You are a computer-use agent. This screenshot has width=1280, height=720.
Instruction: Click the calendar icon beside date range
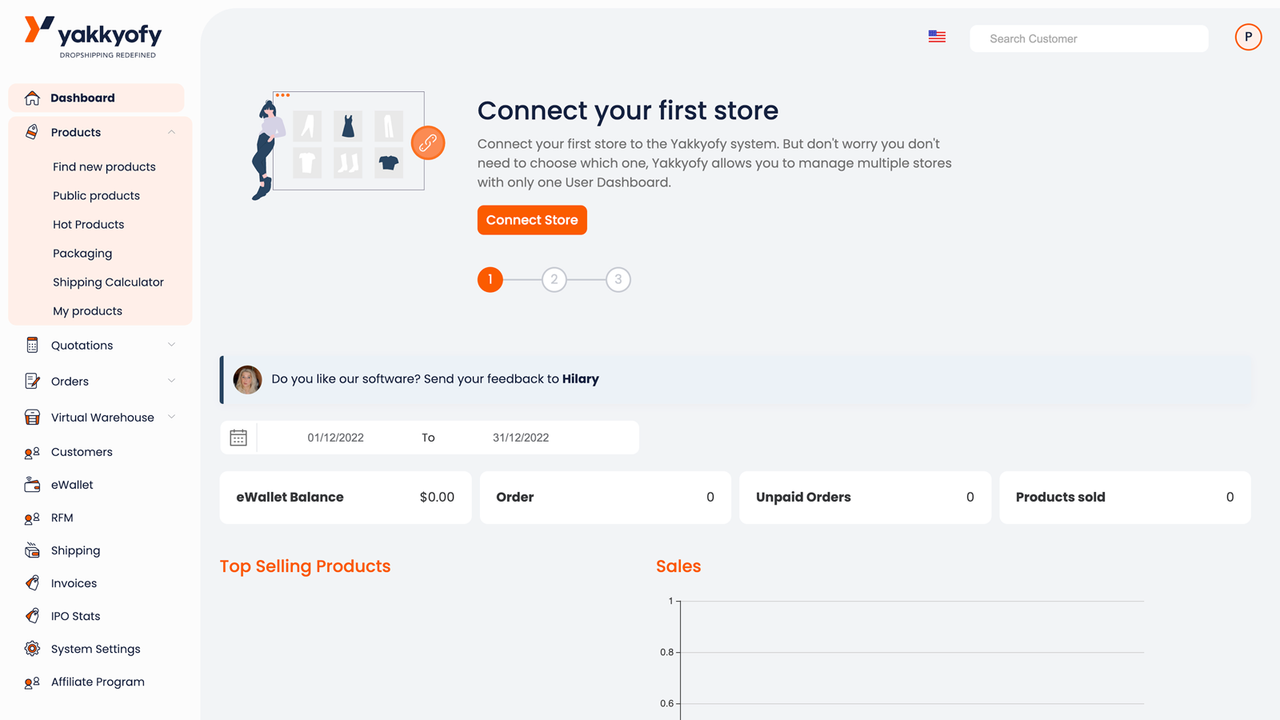pos(238,437)
